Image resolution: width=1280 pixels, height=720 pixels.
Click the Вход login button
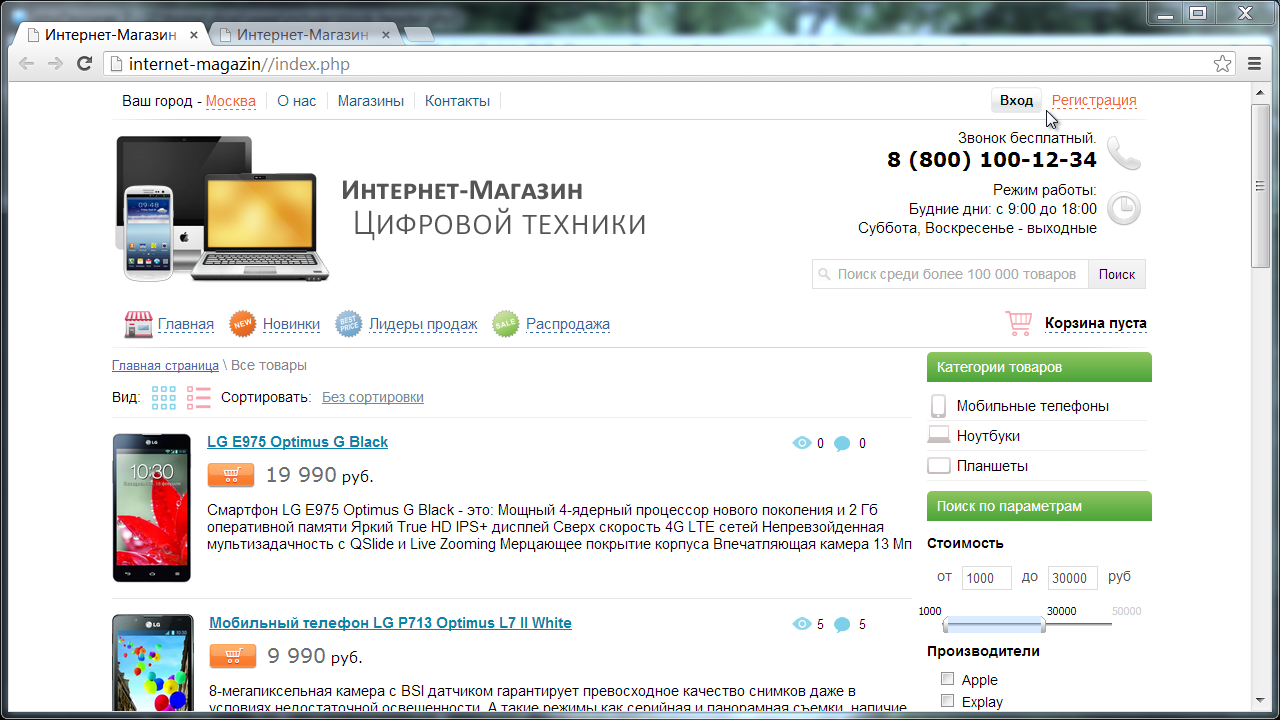tap(1016, 100)
